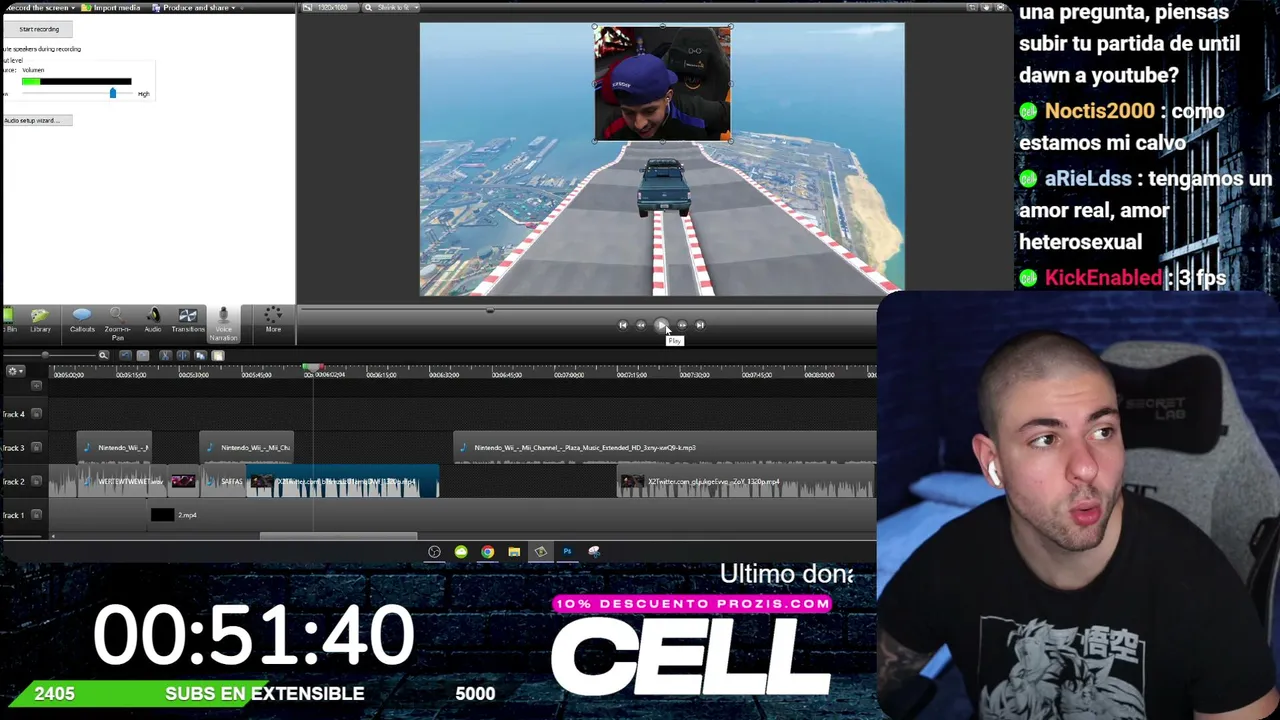Click the Start recording button
Screen dimensions: 1280x720
(39, 29)
